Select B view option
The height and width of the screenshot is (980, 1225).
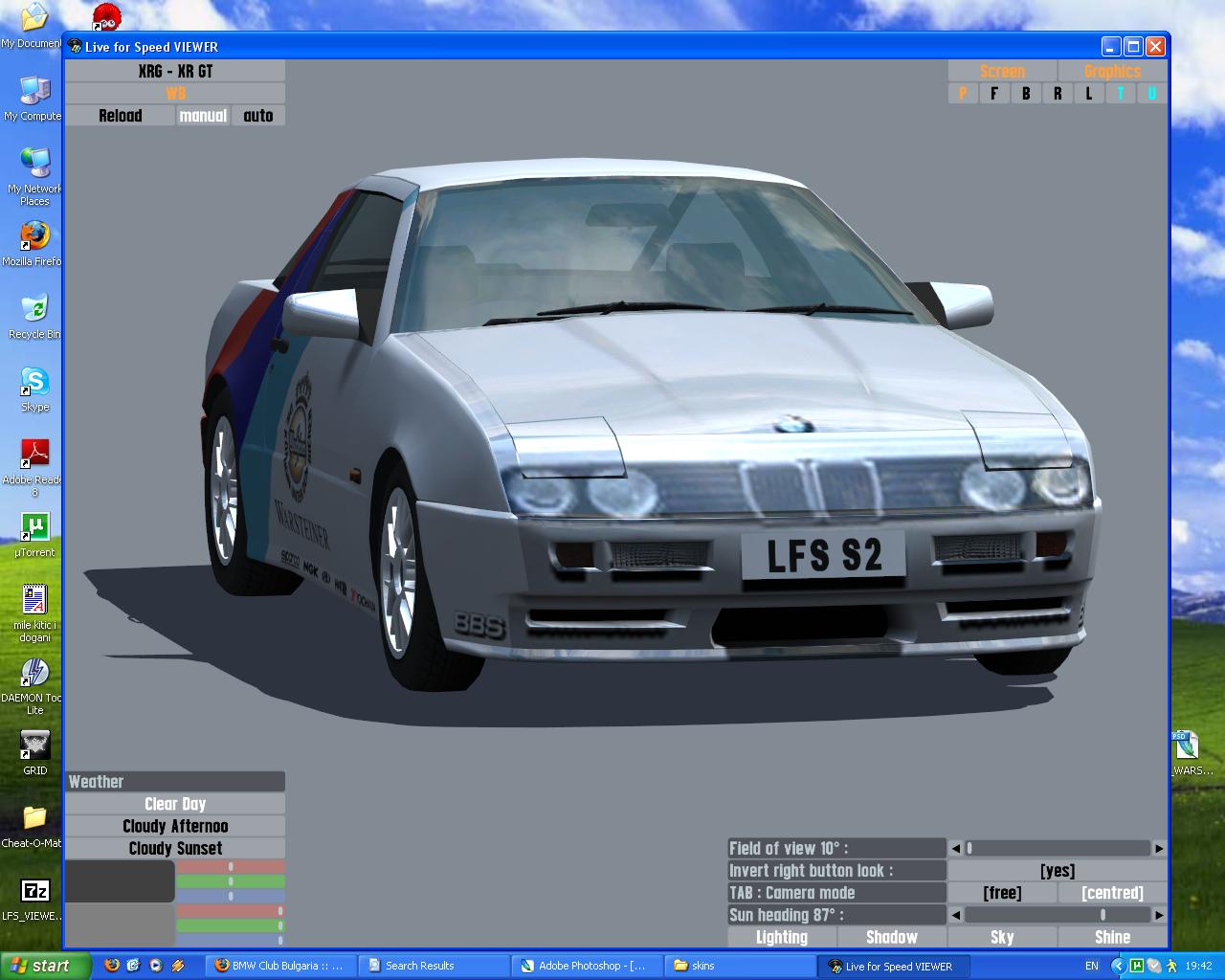pyautogui.click(x=1026, y=94)
